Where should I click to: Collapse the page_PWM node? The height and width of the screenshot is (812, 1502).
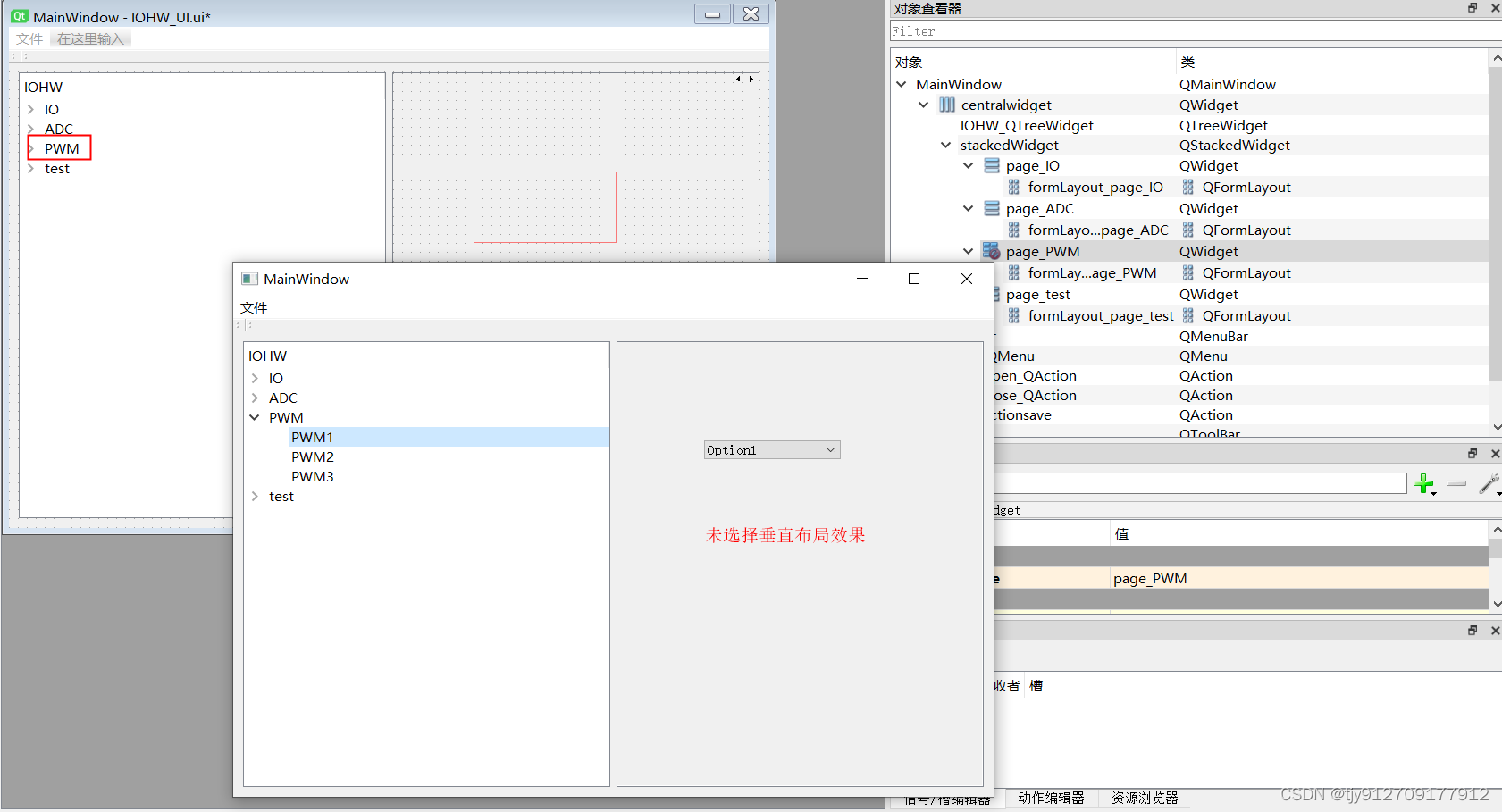click(x=969, y=251)
